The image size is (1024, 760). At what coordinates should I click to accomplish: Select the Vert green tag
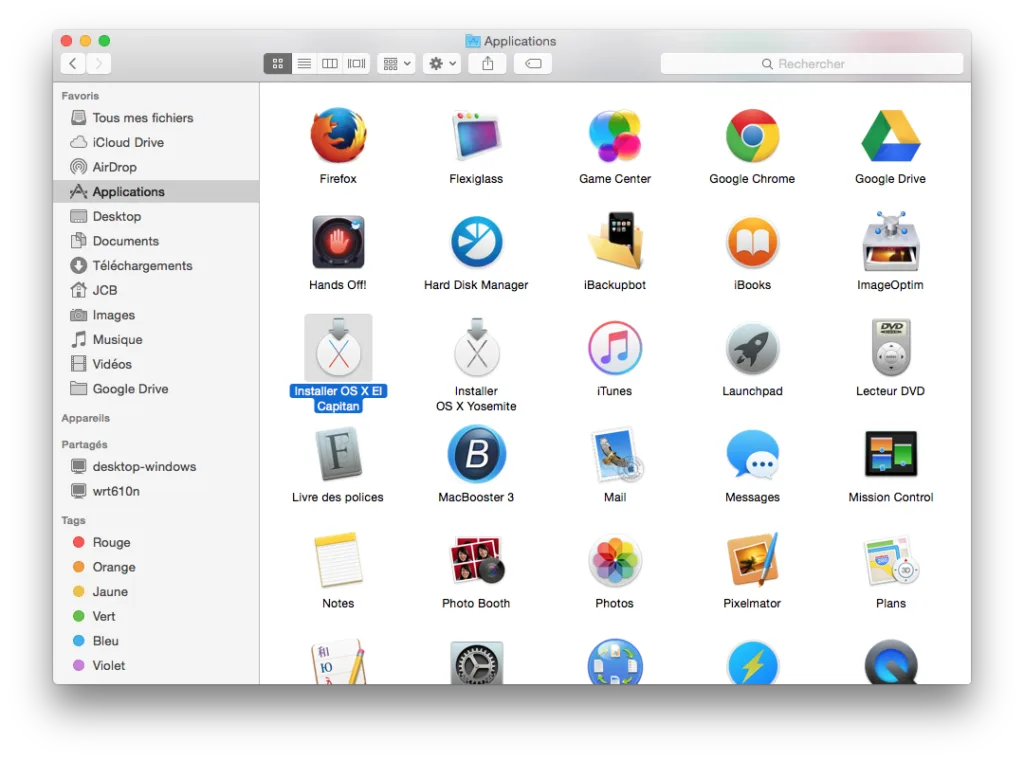pyautogui.click(x=155, y=616)
